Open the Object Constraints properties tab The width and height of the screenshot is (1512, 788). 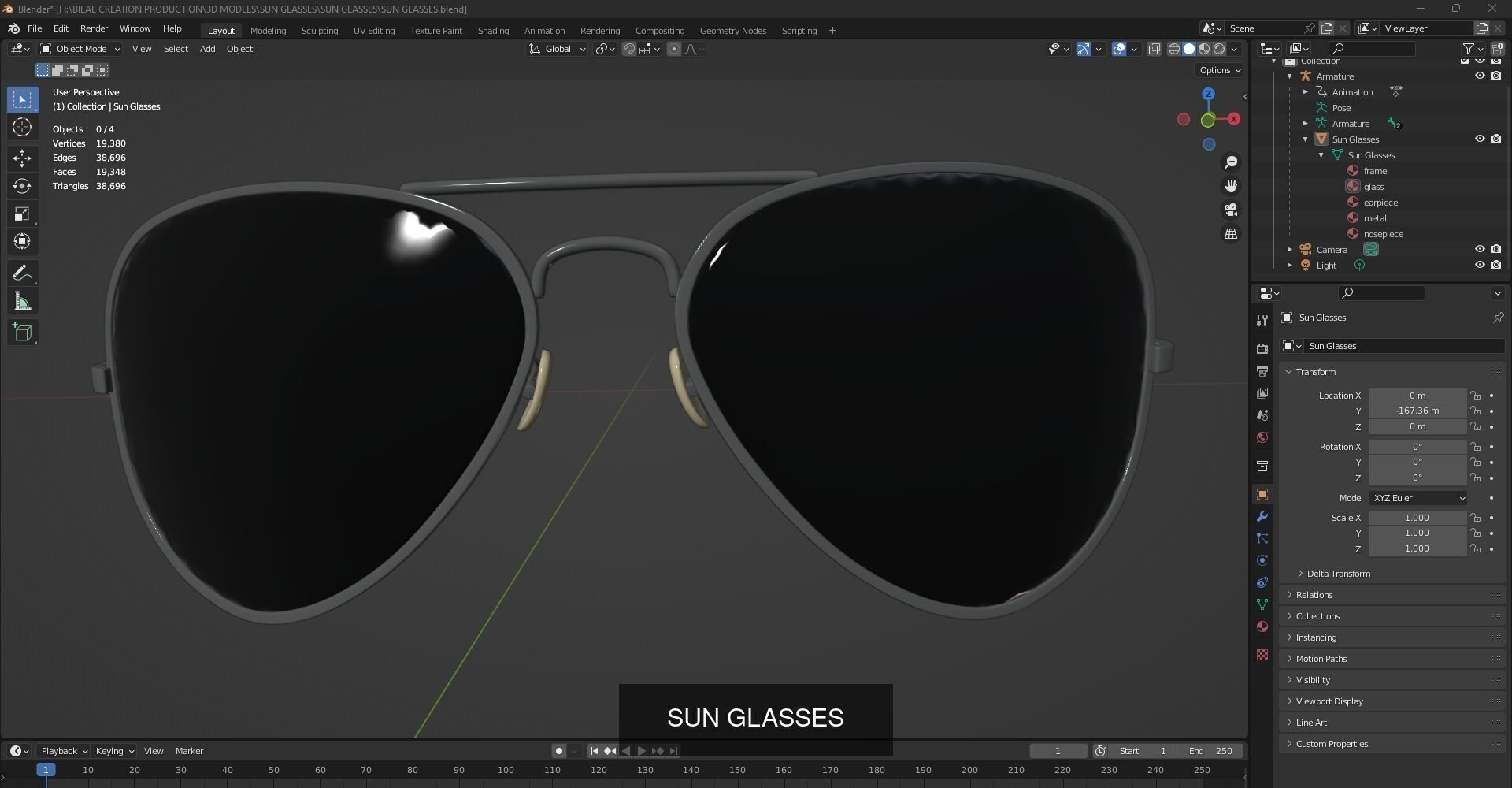[1262, 582]
